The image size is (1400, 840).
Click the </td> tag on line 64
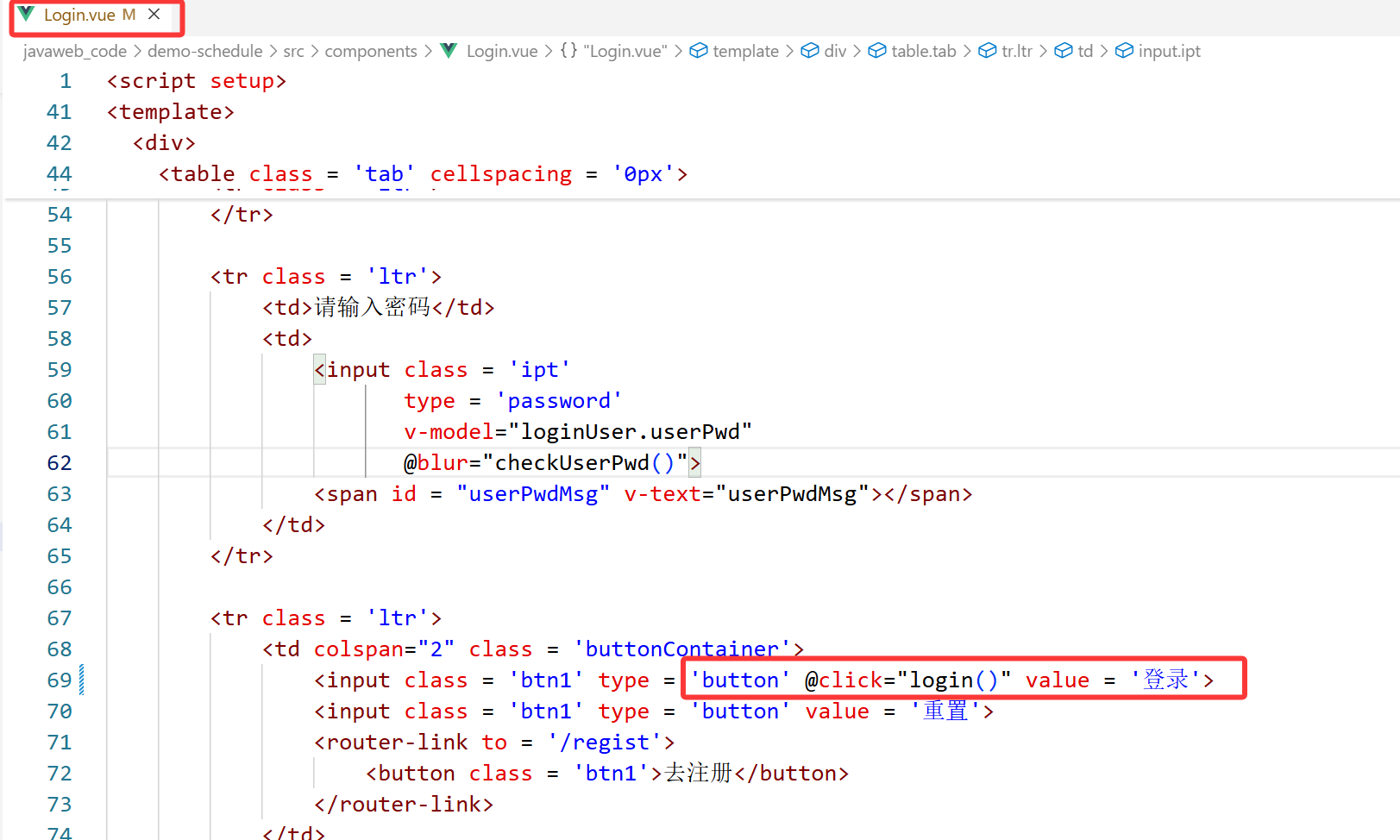293,525
